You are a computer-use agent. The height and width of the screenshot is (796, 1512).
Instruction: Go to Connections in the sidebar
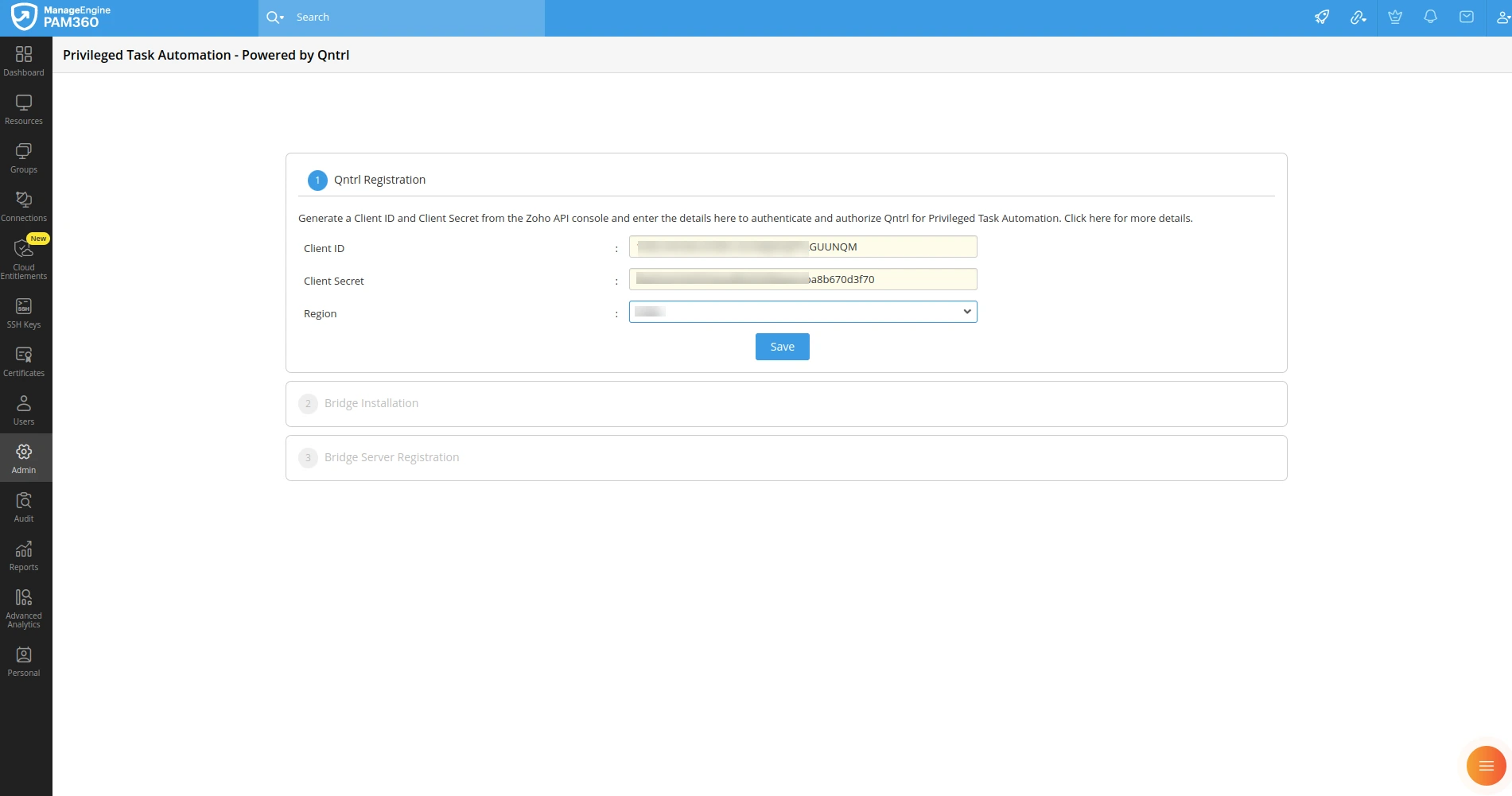[24, 204]
